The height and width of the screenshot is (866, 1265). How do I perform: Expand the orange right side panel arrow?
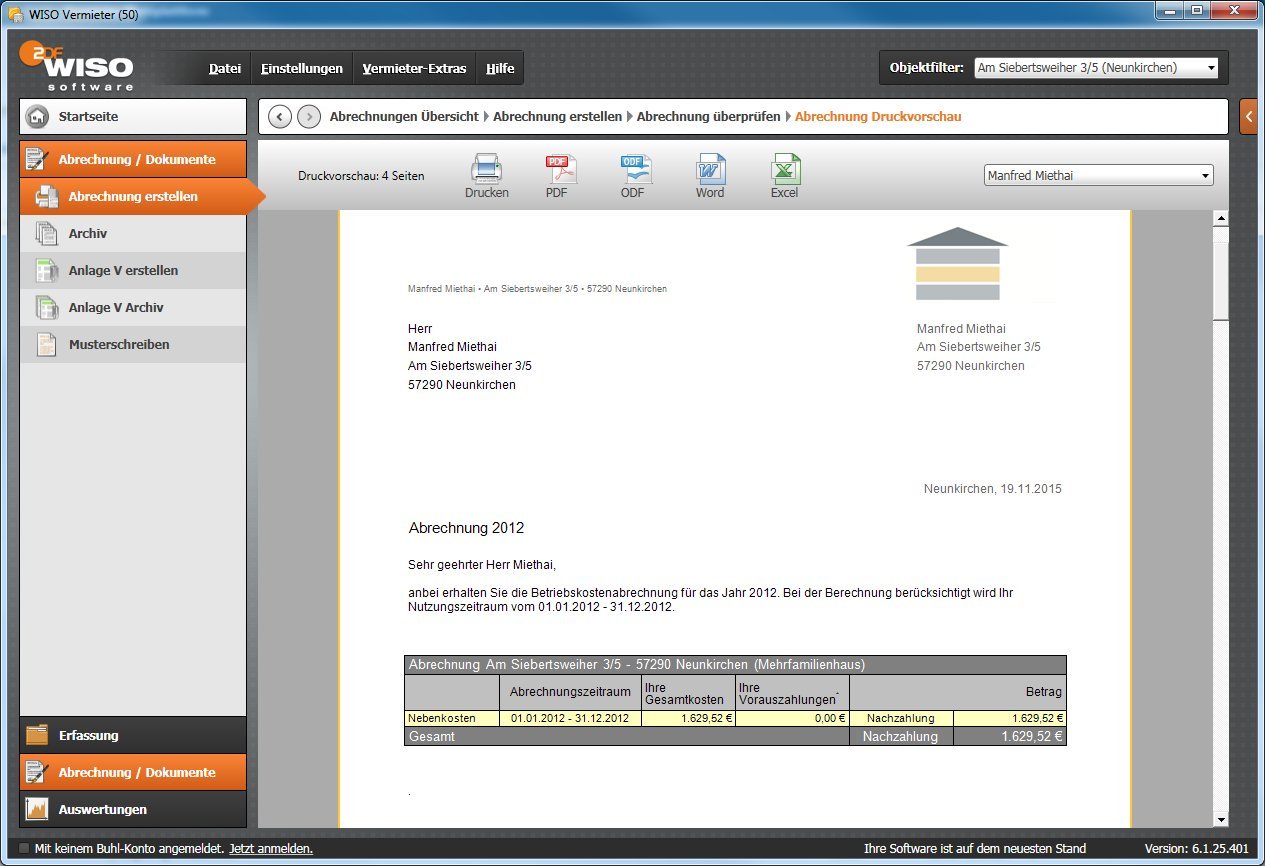(1248, 117)
